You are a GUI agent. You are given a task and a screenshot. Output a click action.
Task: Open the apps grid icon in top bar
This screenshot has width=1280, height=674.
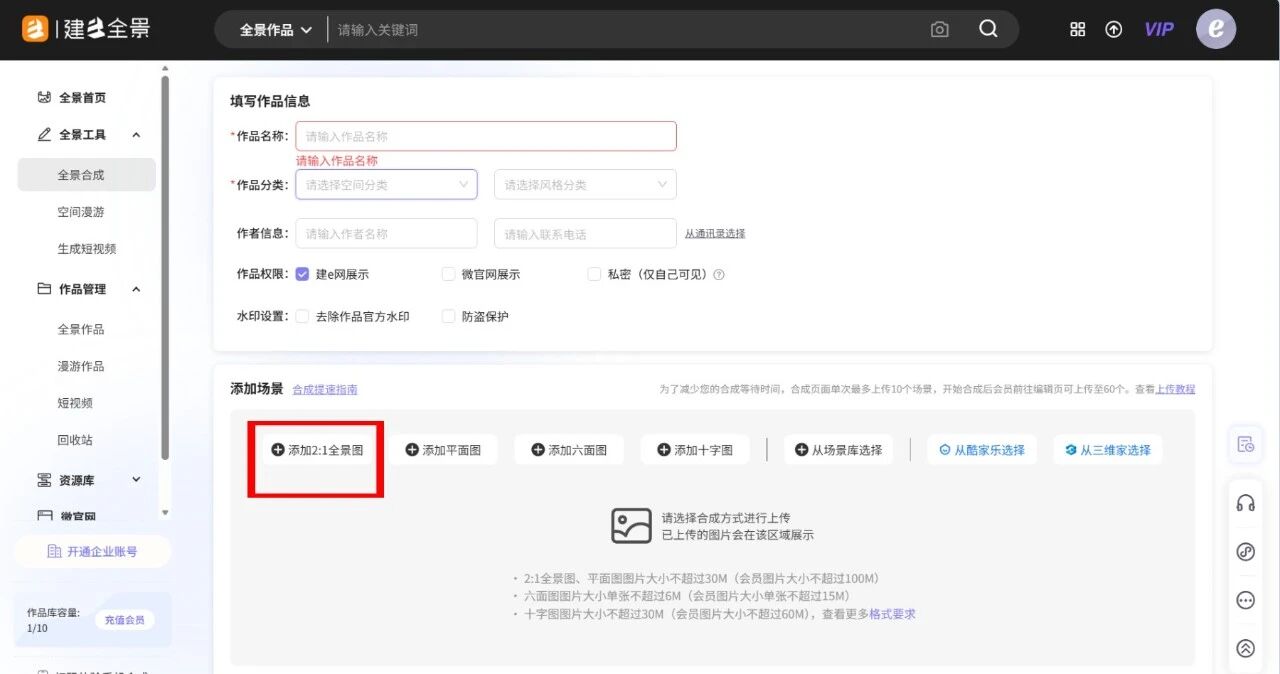(x=1077, y=29)
